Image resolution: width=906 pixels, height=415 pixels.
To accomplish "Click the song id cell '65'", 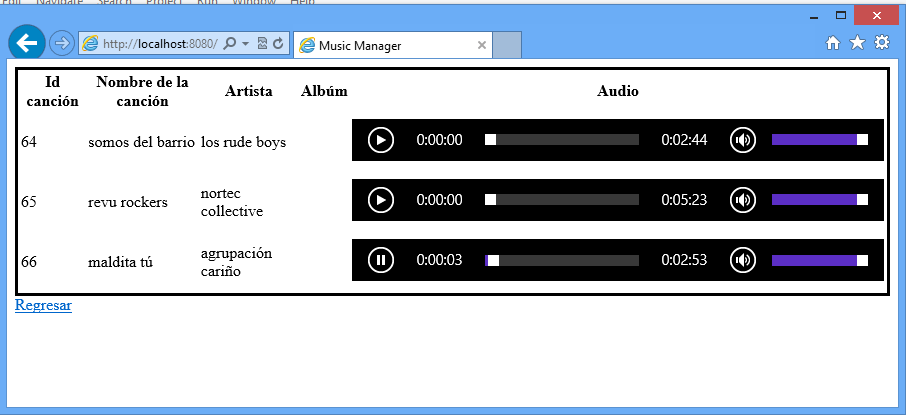I will 29,202.
